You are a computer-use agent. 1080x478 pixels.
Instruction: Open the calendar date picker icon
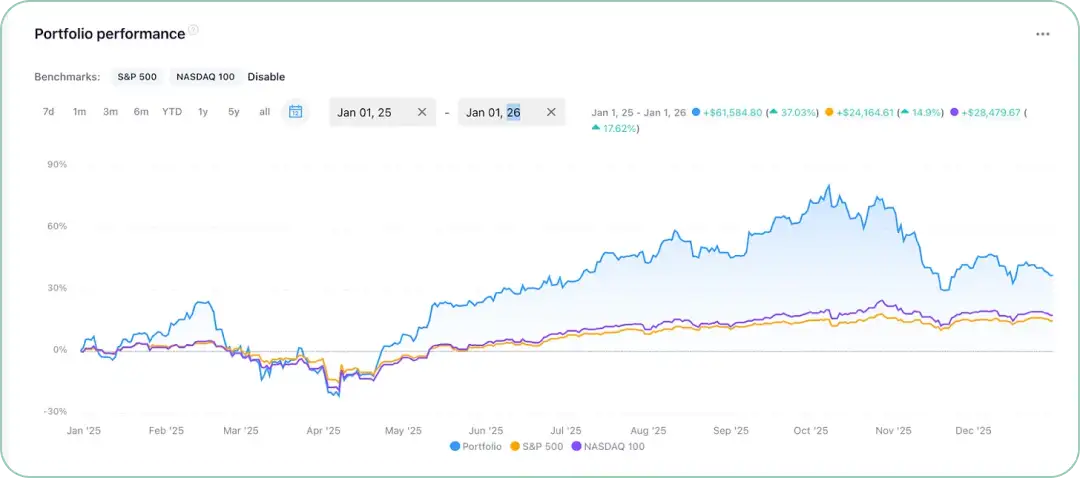tap(295, 112)
